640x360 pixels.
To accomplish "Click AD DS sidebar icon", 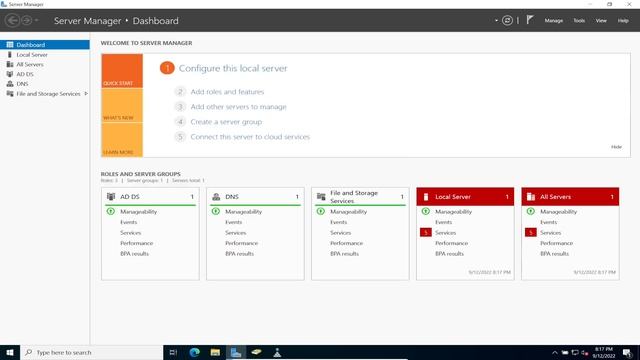I will [x=10, y=74].
